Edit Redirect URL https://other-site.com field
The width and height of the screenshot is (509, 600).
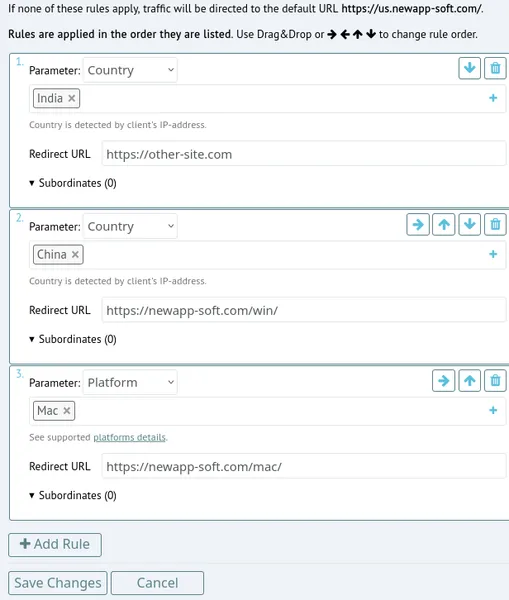tap(304, 154)
